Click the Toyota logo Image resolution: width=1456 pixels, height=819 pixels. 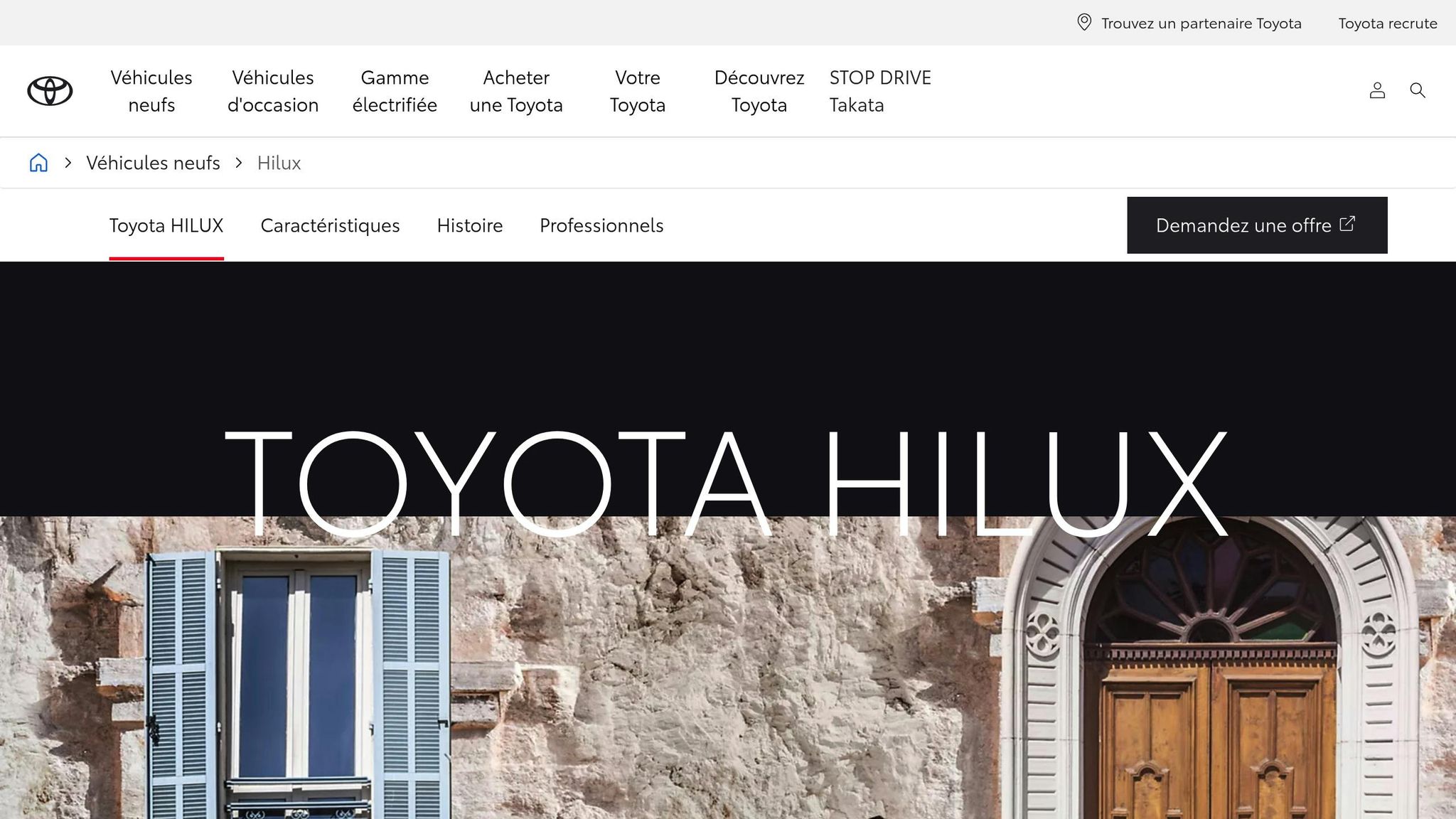click(50, 90)
